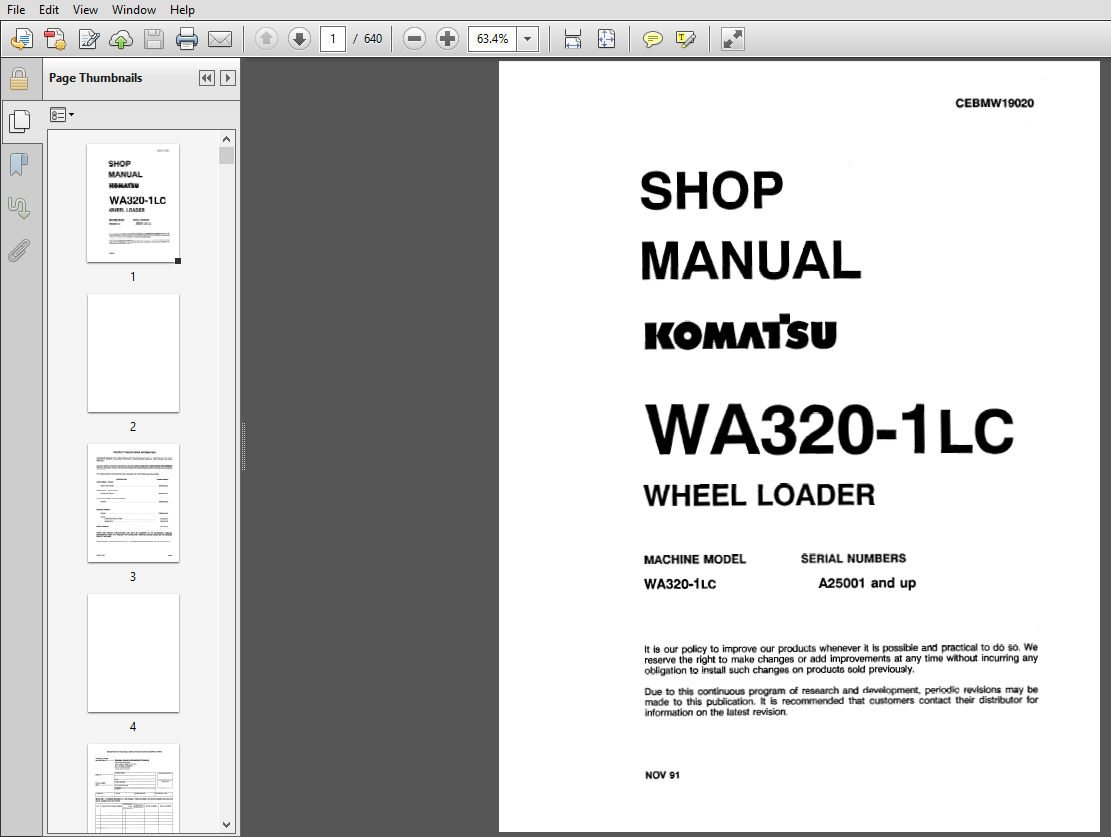This screenshot has width=1111, height=837.
Task: Select the partially visible page 5 thumbnail
Action: pyautogui.click(x=133, y=788)
